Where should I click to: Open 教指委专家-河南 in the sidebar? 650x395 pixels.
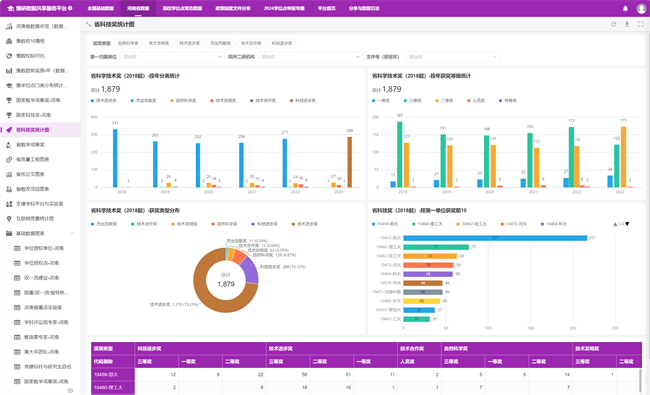click(40, 337)
